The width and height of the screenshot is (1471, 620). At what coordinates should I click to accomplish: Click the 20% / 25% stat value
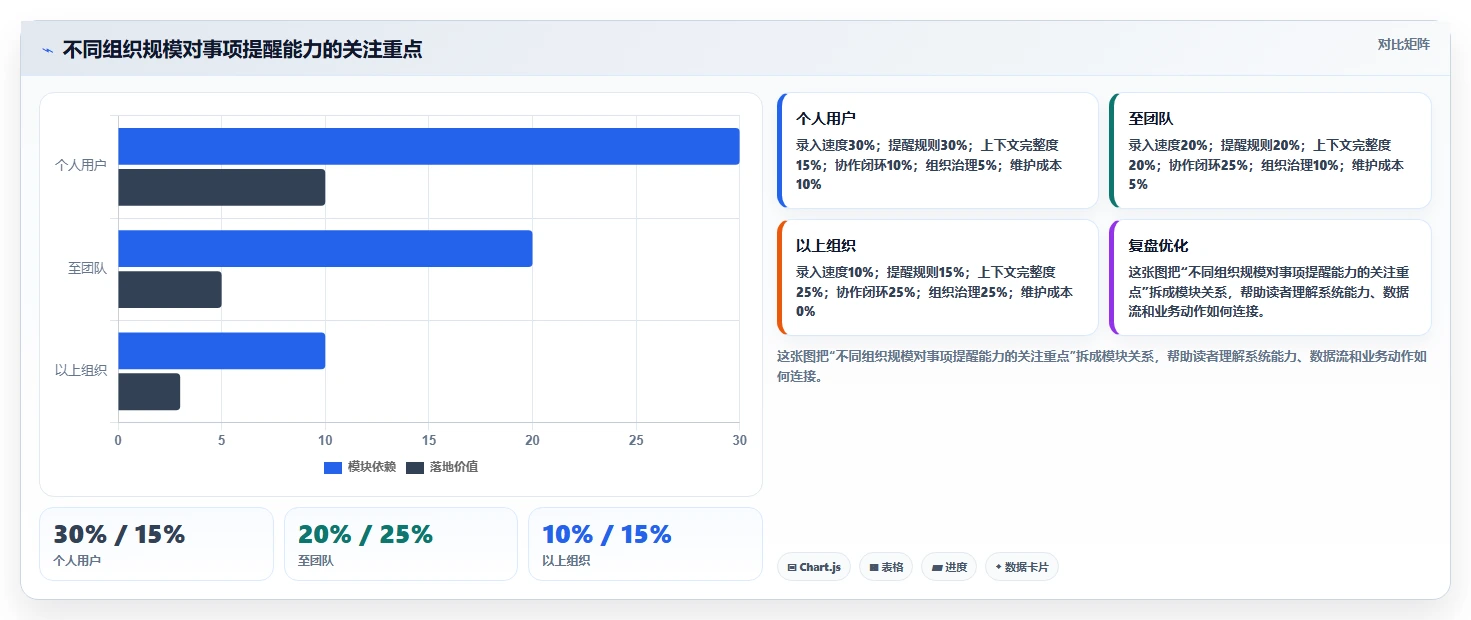click(365, 534)
